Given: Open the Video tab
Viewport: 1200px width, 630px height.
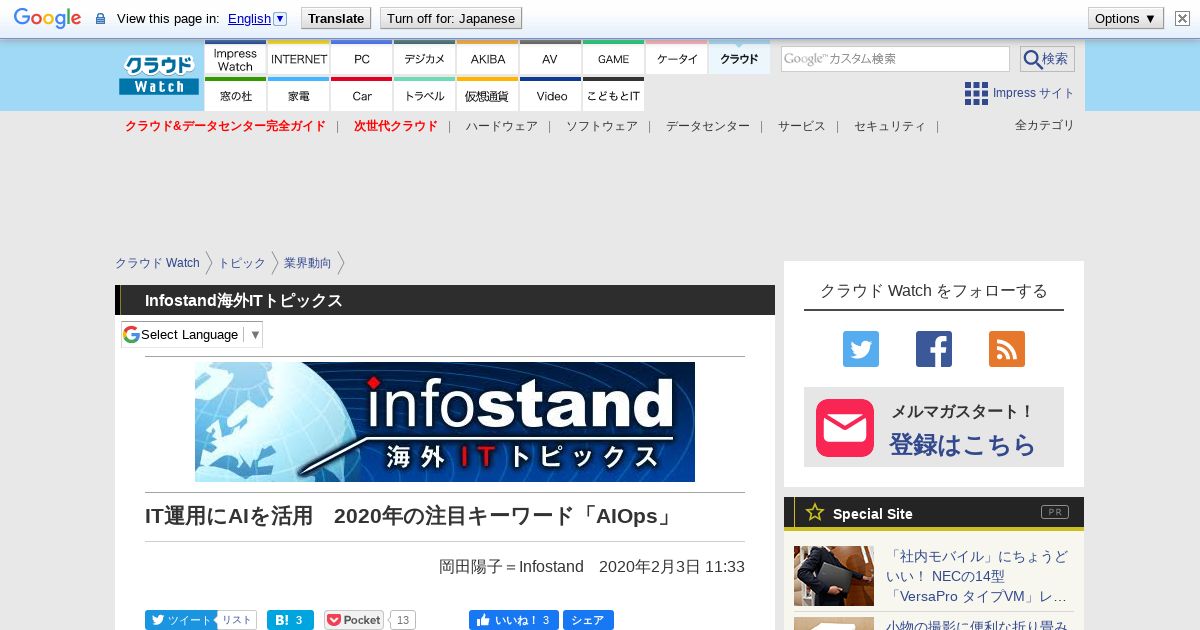Looking at the screenshot, I should pos(551,95).
